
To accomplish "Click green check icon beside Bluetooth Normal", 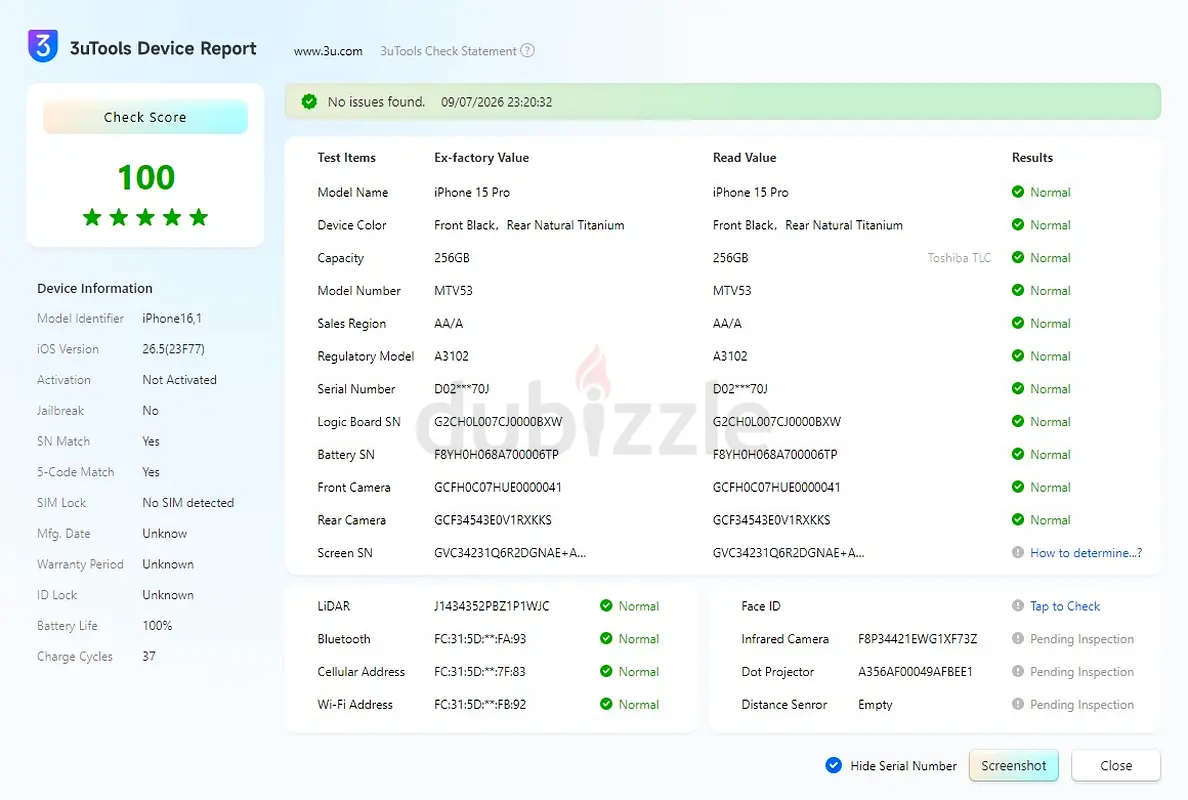I will coord(606,639).
